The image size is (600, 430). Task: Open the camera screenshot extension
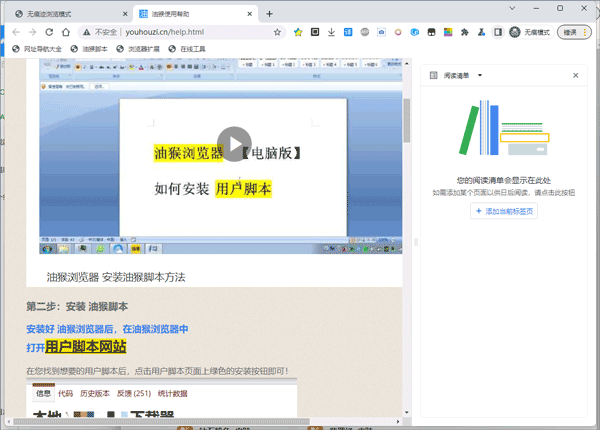382,32
